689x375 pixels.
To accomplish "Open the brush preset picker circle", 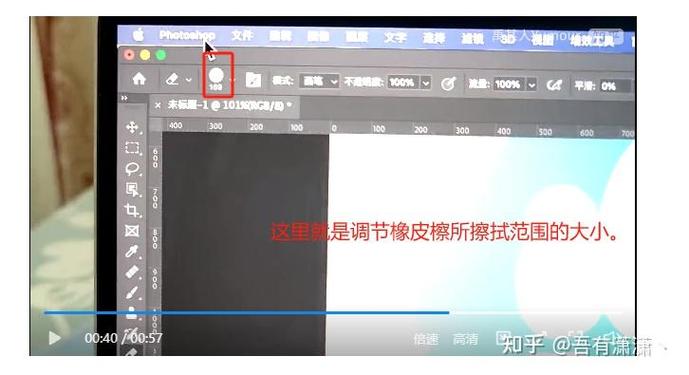I will (x=216, y=75).
